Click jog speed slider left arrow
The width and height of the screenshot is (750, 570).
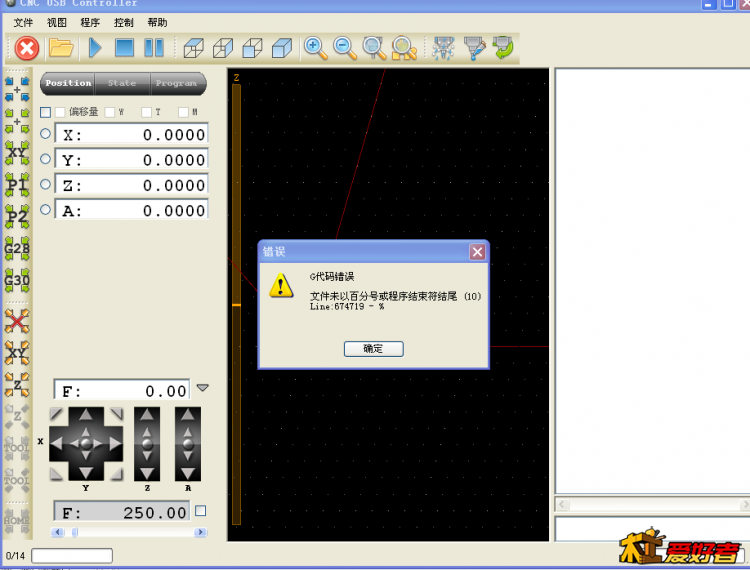pyautogui.click(x=57, y=532)
